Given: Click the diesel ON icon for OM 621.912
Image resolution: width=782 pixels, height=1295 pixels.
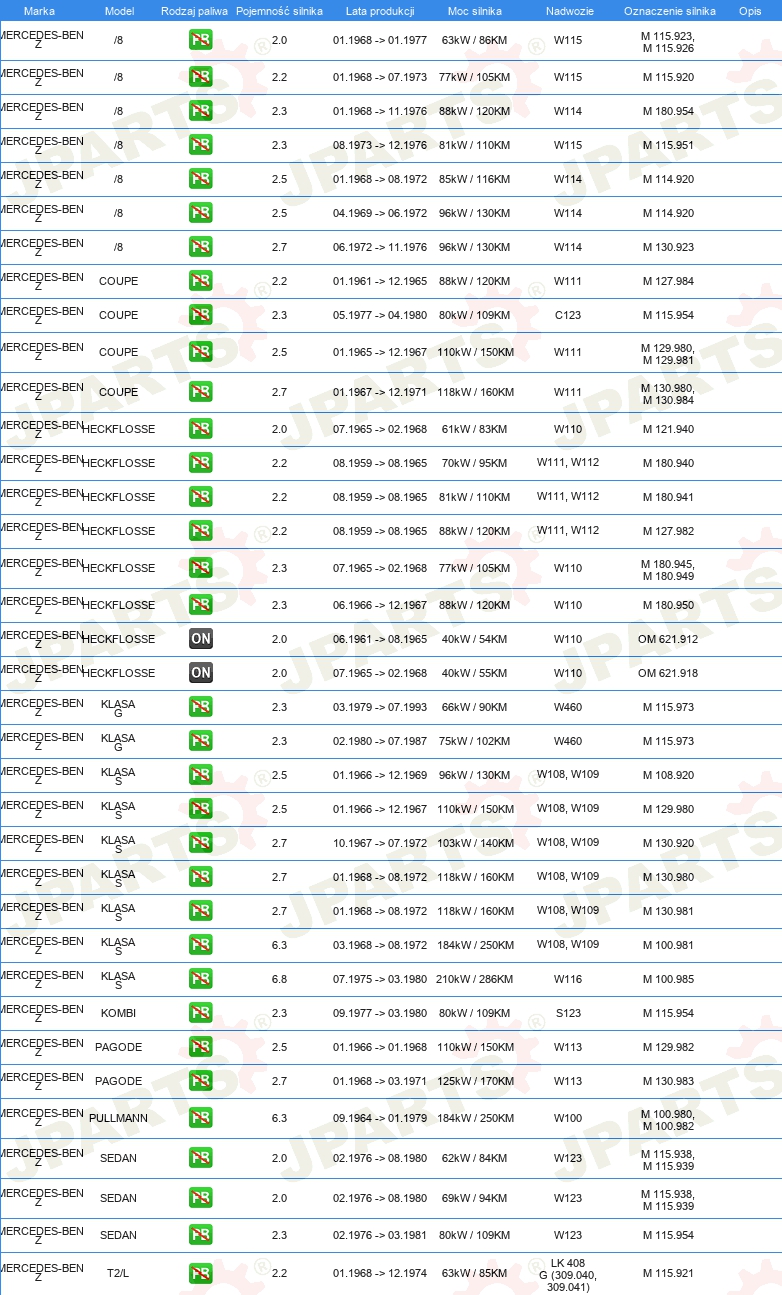Looking at the screenshot, I should 200,639.
